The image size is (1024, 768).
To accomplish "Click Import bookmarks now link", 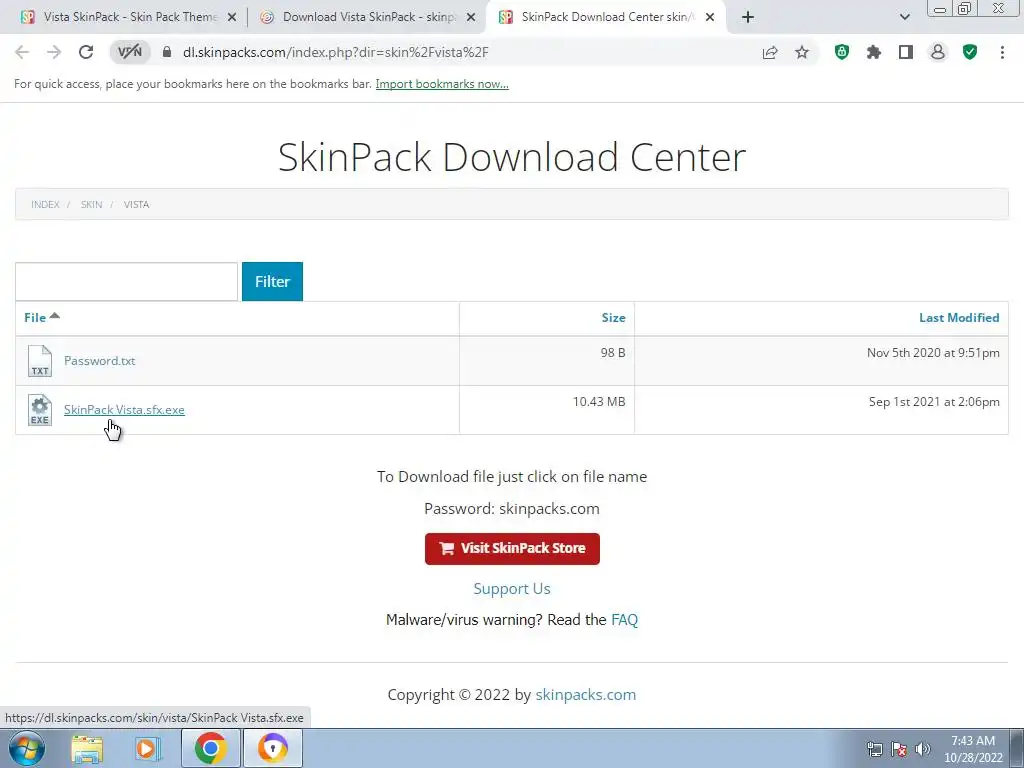I will [x=442, y=84].
